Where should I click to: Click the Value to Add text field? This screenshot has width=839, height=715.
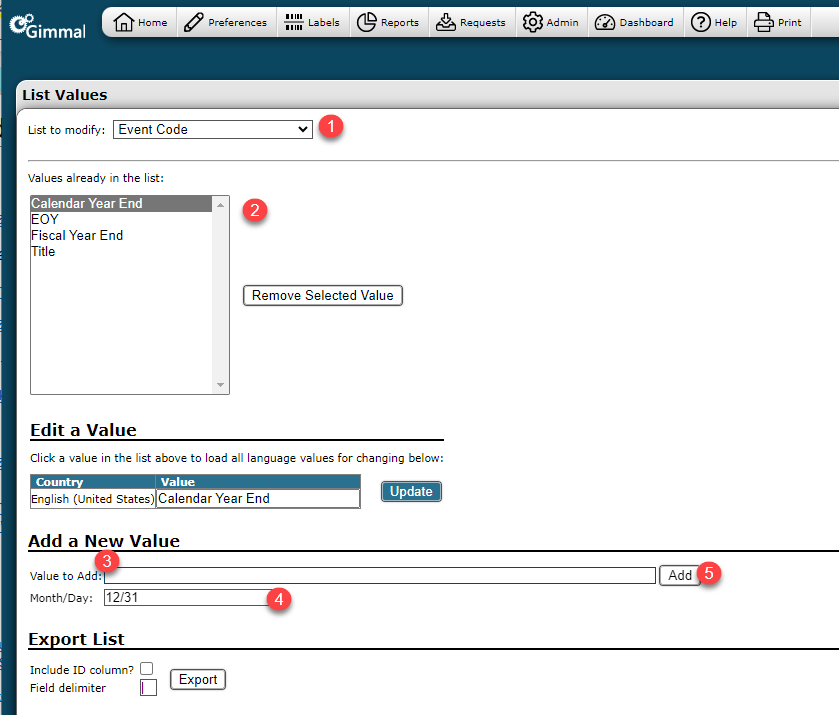click(380, 575)
